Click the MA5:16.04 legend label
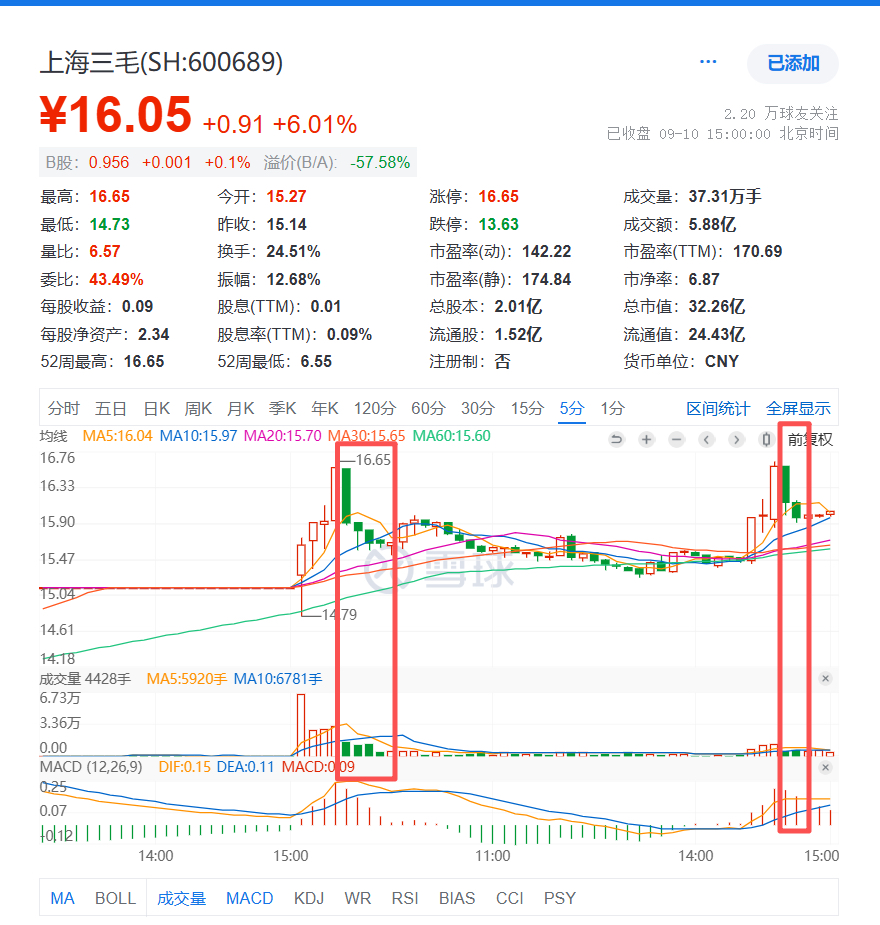This screenshot has height=925, width=880. pos(117,436)
